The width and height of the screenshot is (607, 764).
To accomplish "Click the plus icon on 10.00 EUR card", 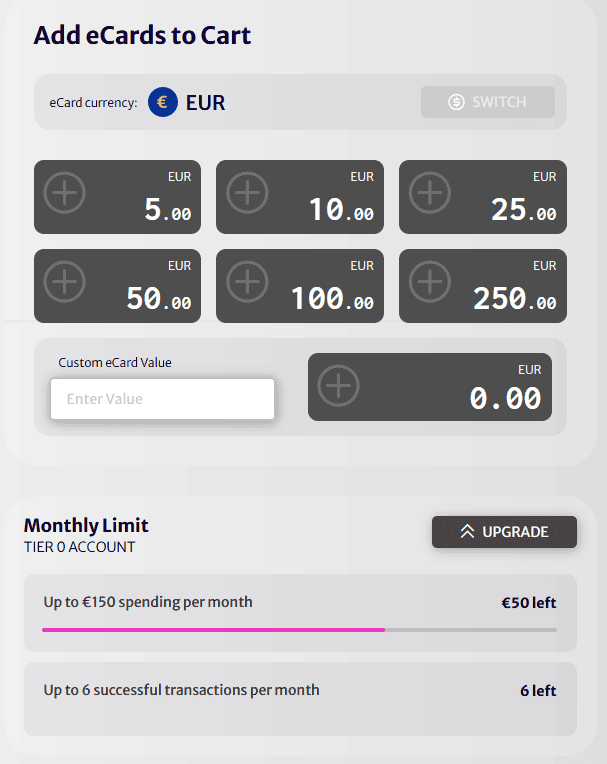I will pos(247,192).
